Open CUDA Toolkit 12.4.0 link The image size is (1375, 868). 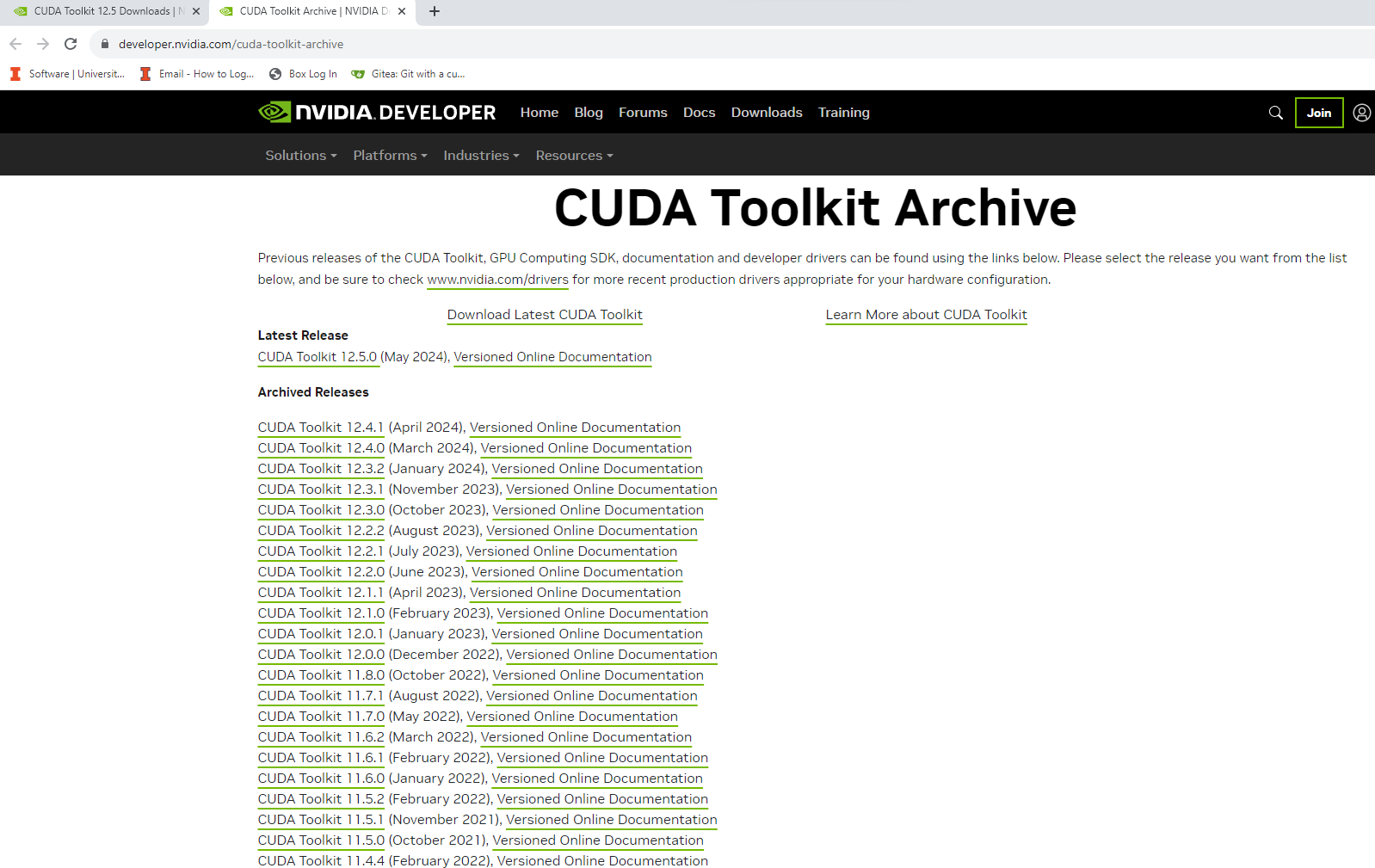pyautogui.click(x=321, y=448)
